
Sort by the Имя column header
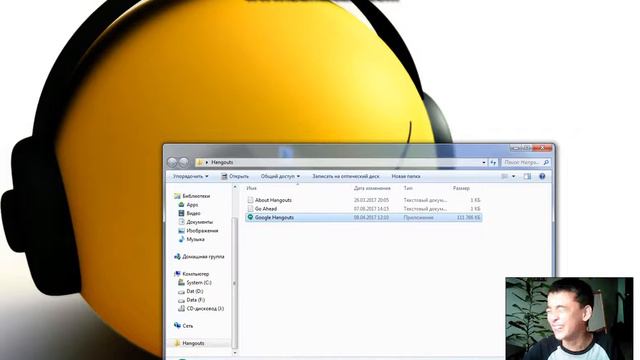252,188
